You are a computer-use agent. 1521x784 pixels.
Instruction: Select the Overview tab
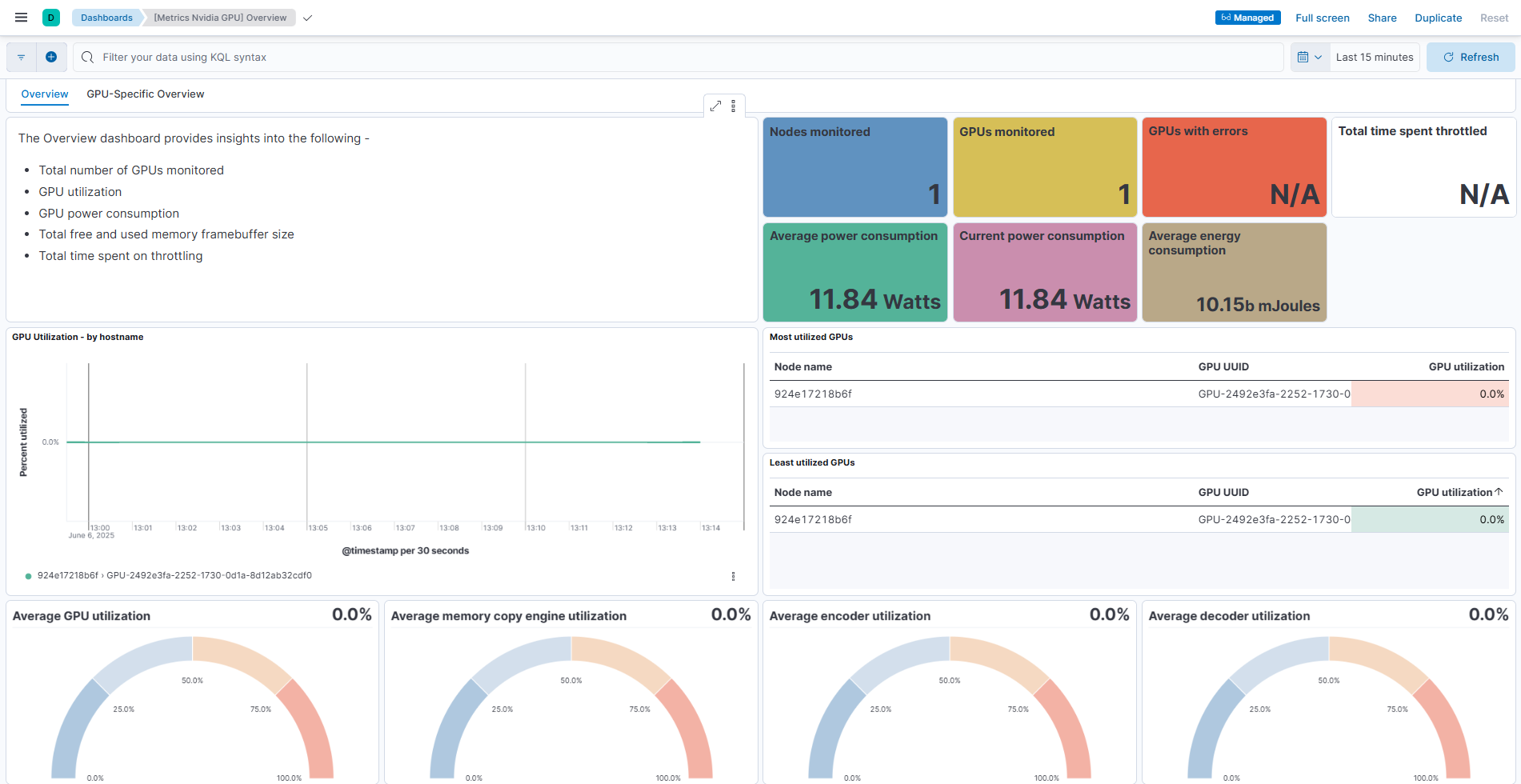pos(45,94)
